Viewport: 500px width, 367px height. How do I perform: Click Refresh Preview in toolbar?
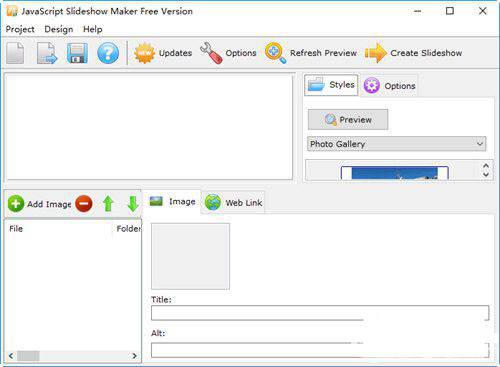pyautogui.click(x=311, y=53)
